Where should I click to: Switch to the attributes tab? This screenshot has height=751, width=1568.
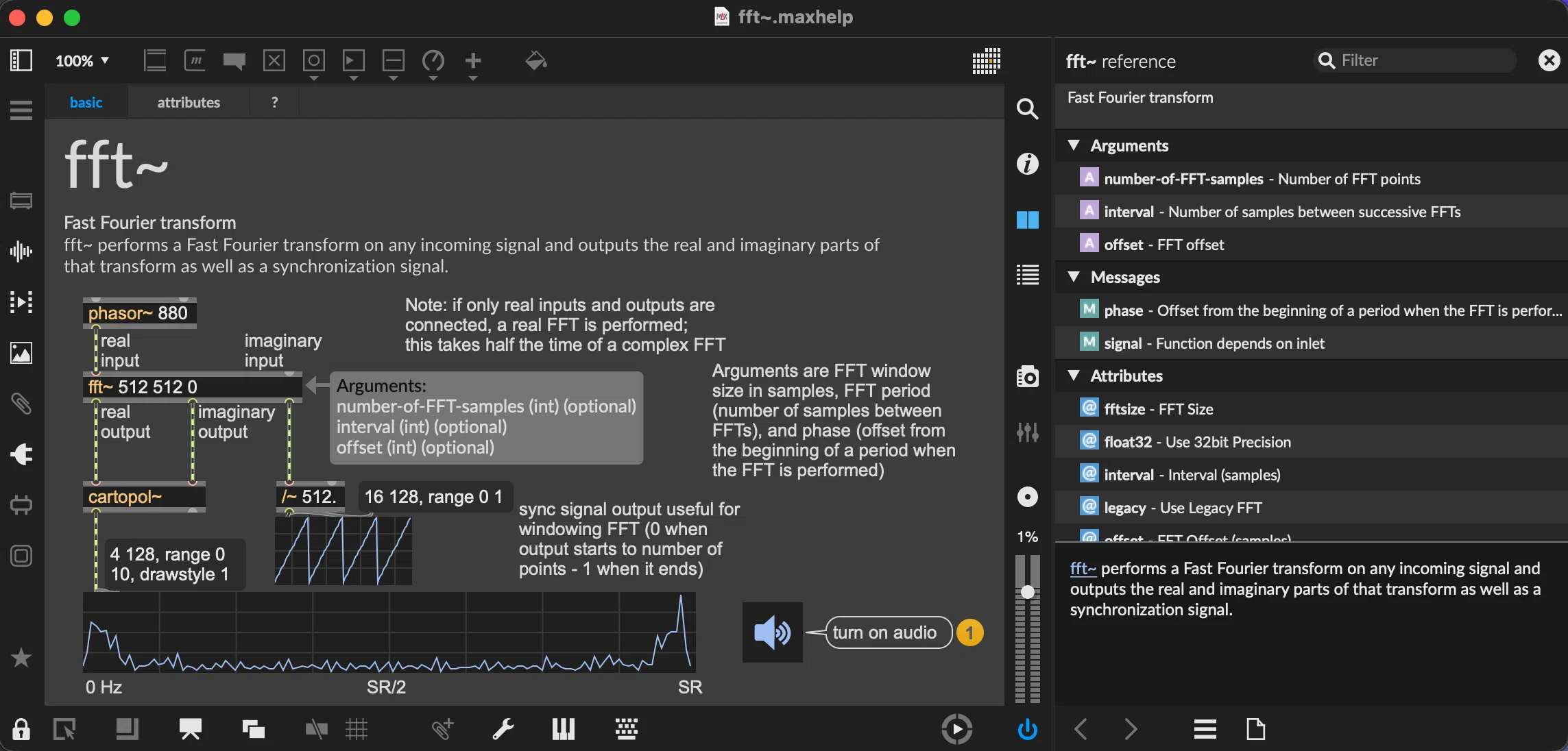click(x=189, y=102)
